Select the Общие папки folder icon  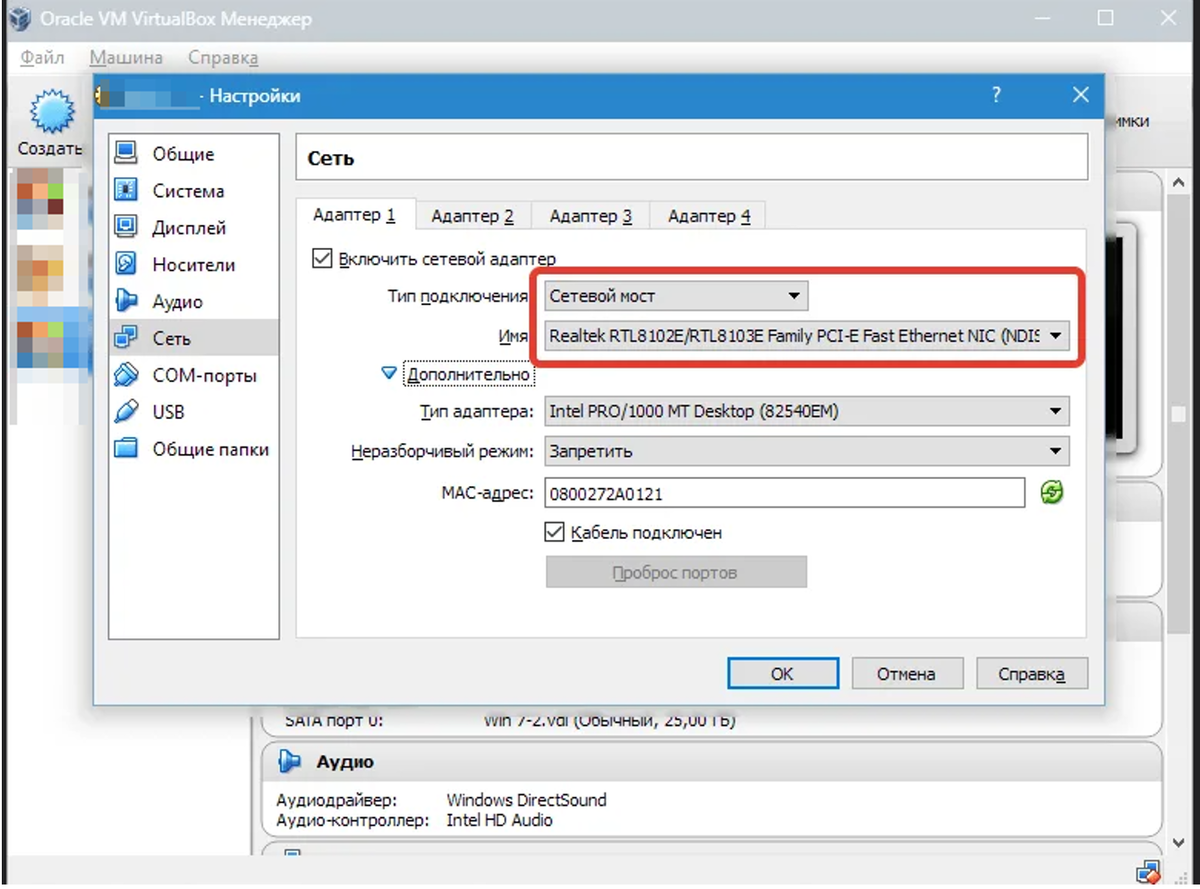(x=126, y=449)
